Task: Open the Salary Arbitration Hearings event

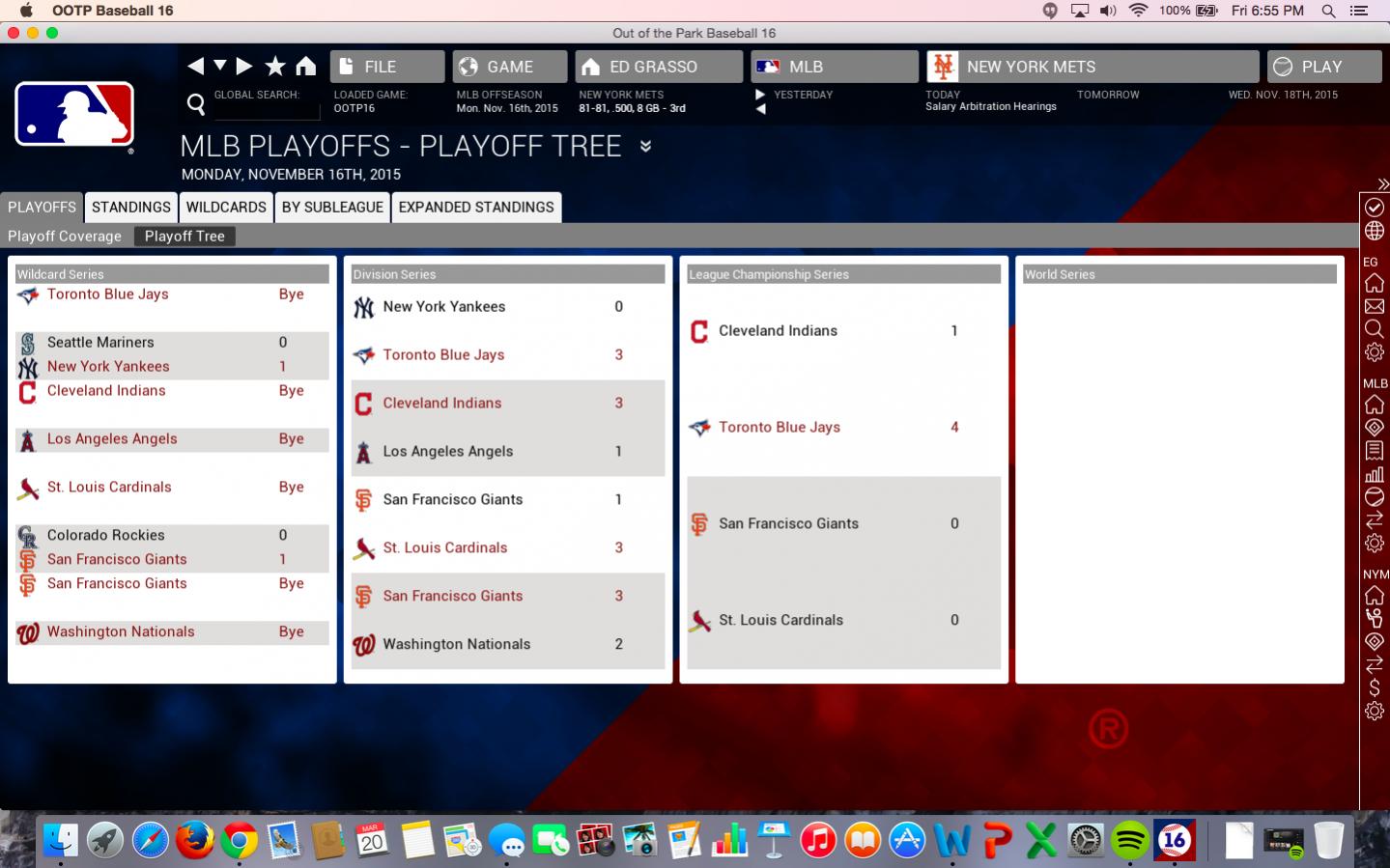Action: point(991,107)
